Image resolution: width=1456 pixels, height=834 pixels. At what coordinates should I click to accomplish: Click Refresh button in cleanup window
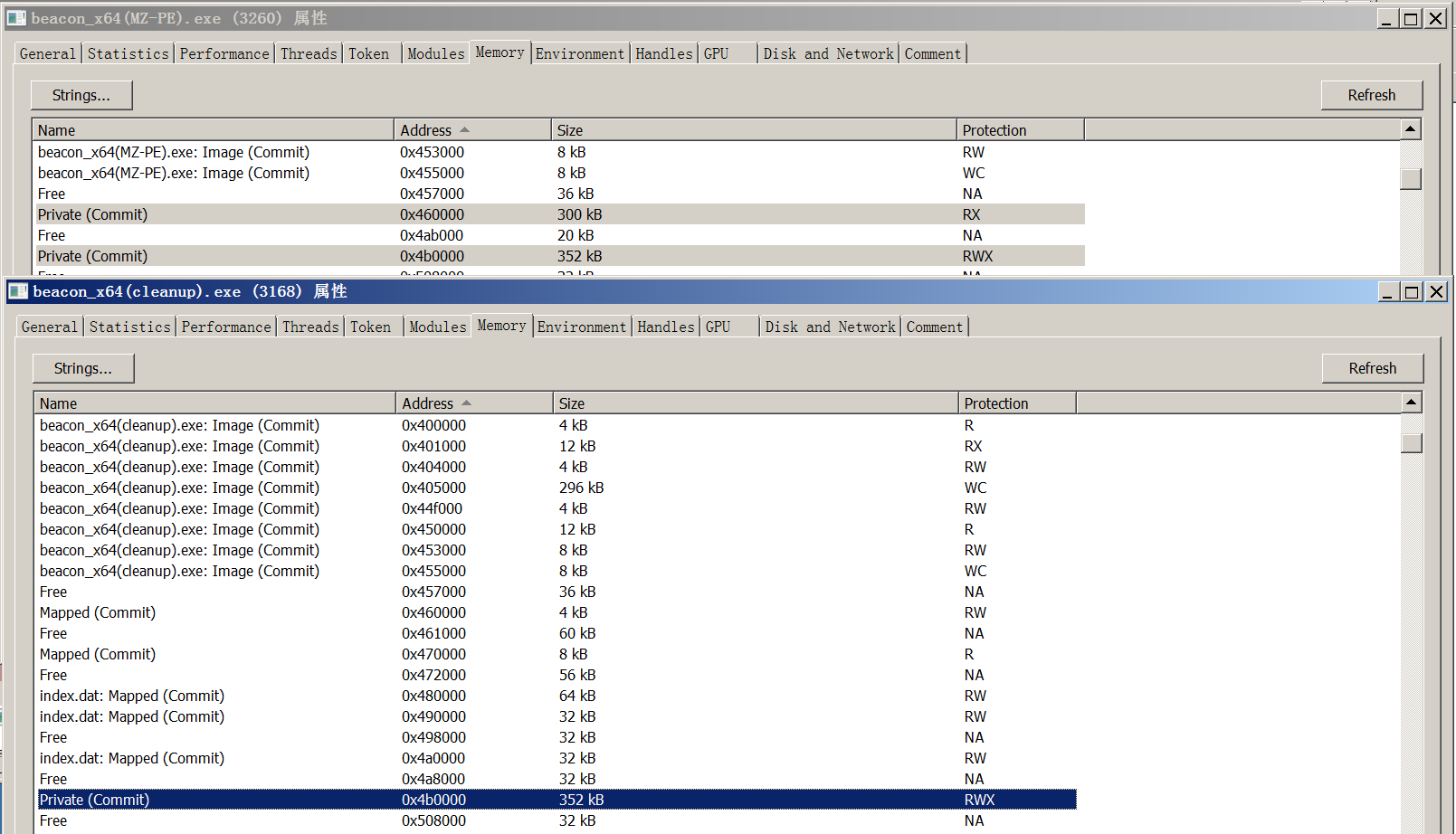pyautogui.click(x=1372, y=368)
